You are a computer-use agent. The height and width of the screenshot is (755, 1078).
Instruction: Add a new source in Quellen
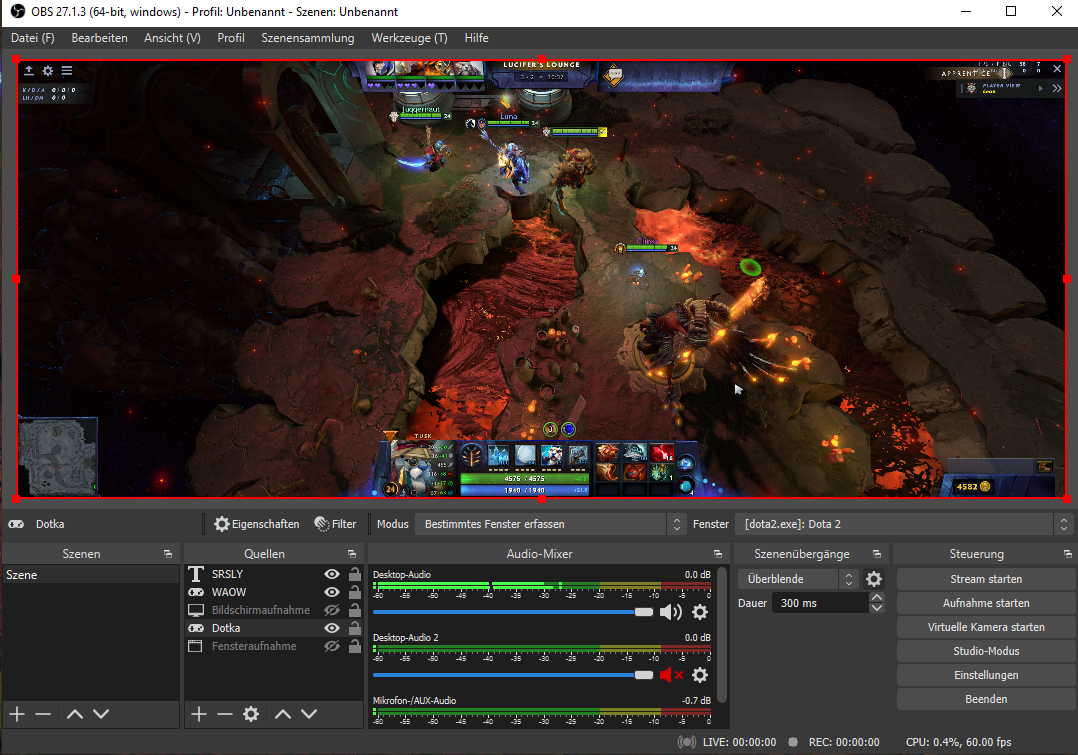click(x=199, y=714)
